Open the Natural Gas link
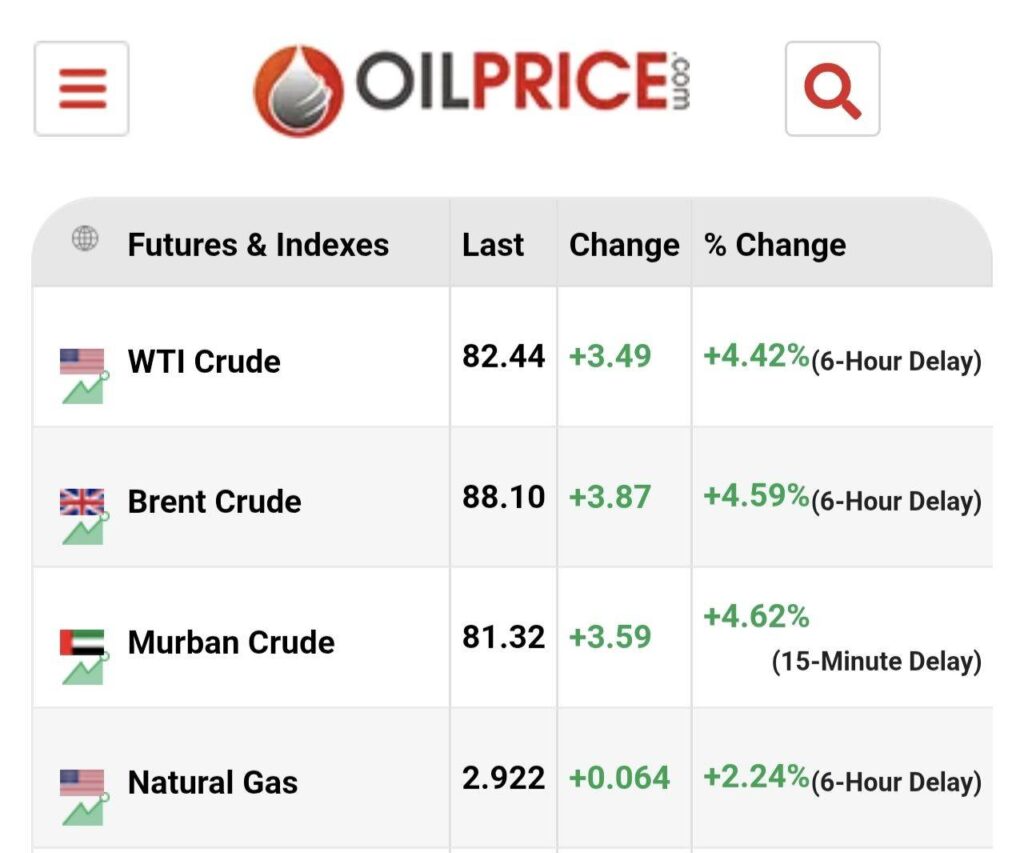This screenshot has height=853, width=1024. pos(213,782)
